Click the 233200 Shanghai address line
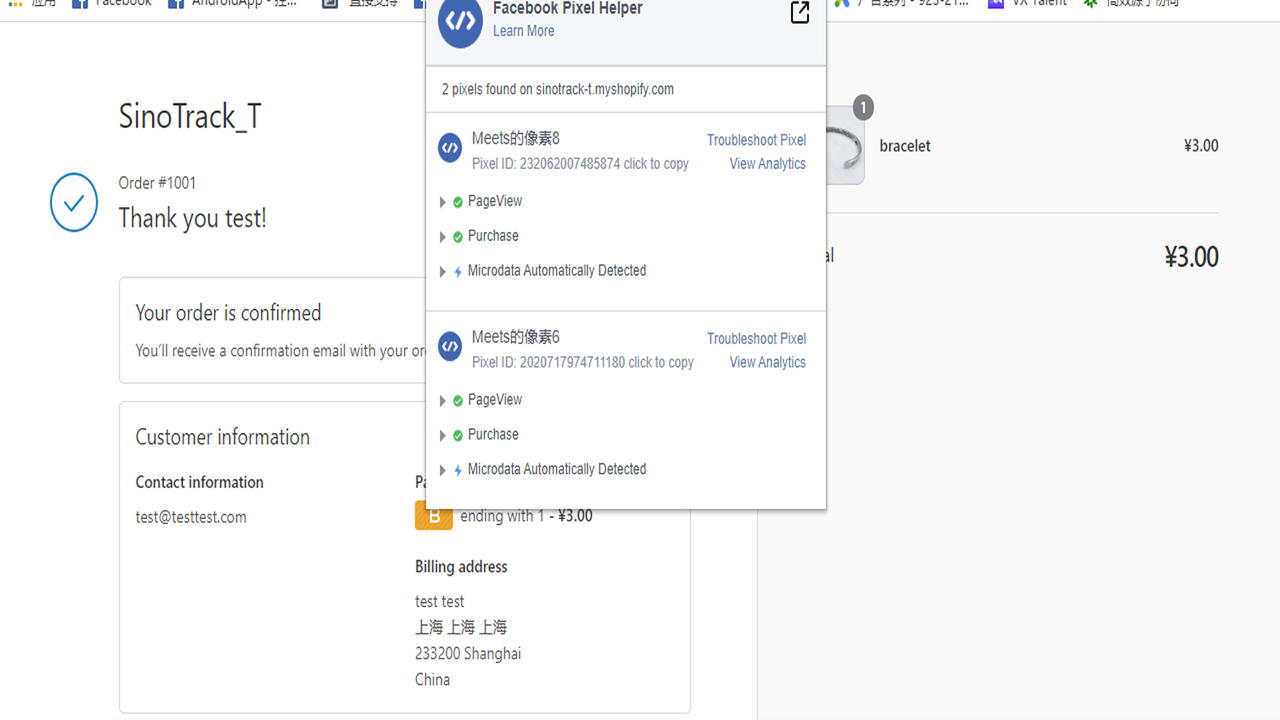1280x720 pixels. [x=468, y=654]
